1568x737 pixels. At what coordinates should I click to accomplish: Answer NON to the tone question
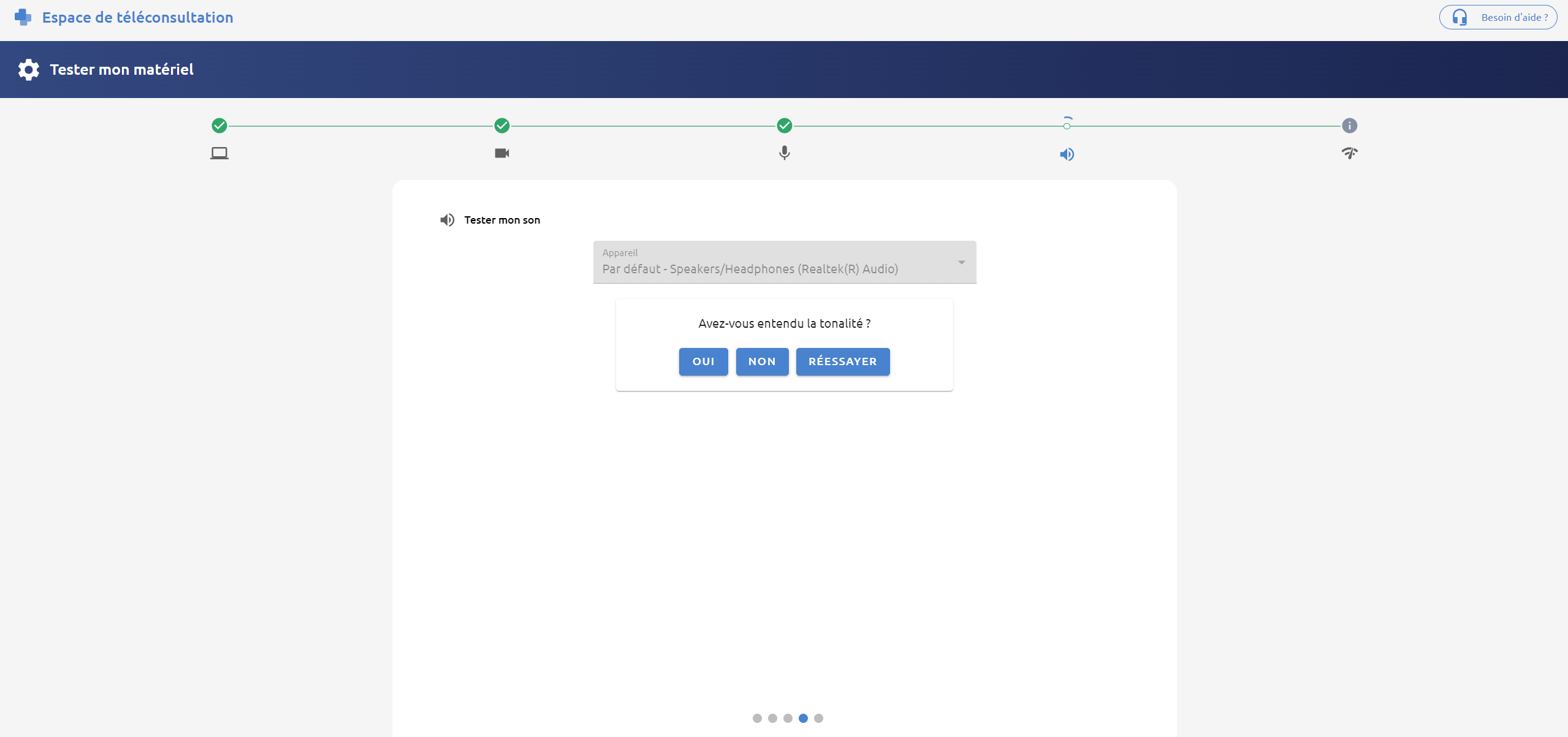[762, 361]
